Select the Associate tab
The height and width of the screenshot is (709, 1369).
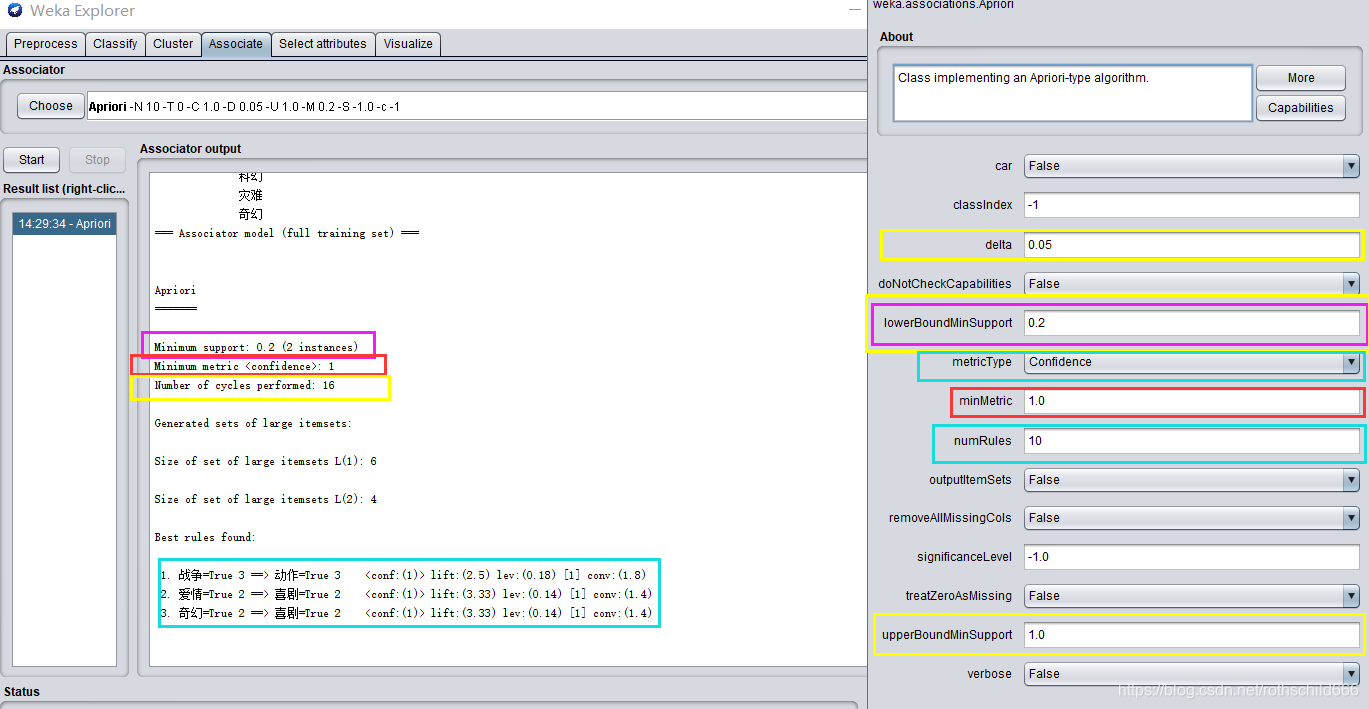point(236,44)
